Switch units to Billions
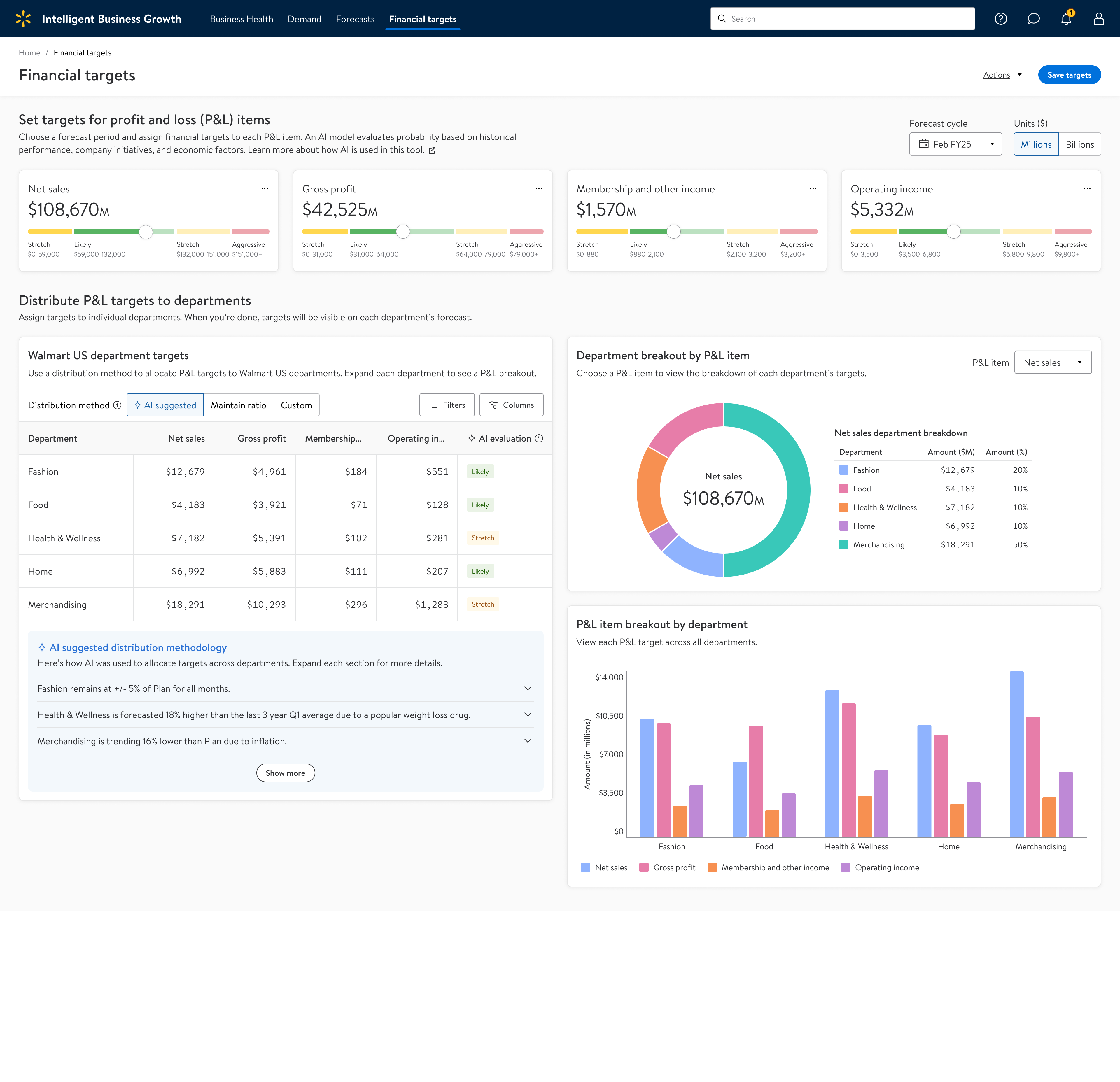Viewport: 1120px width, 1082px height. pyautogui.click(x=1079, y=145)
